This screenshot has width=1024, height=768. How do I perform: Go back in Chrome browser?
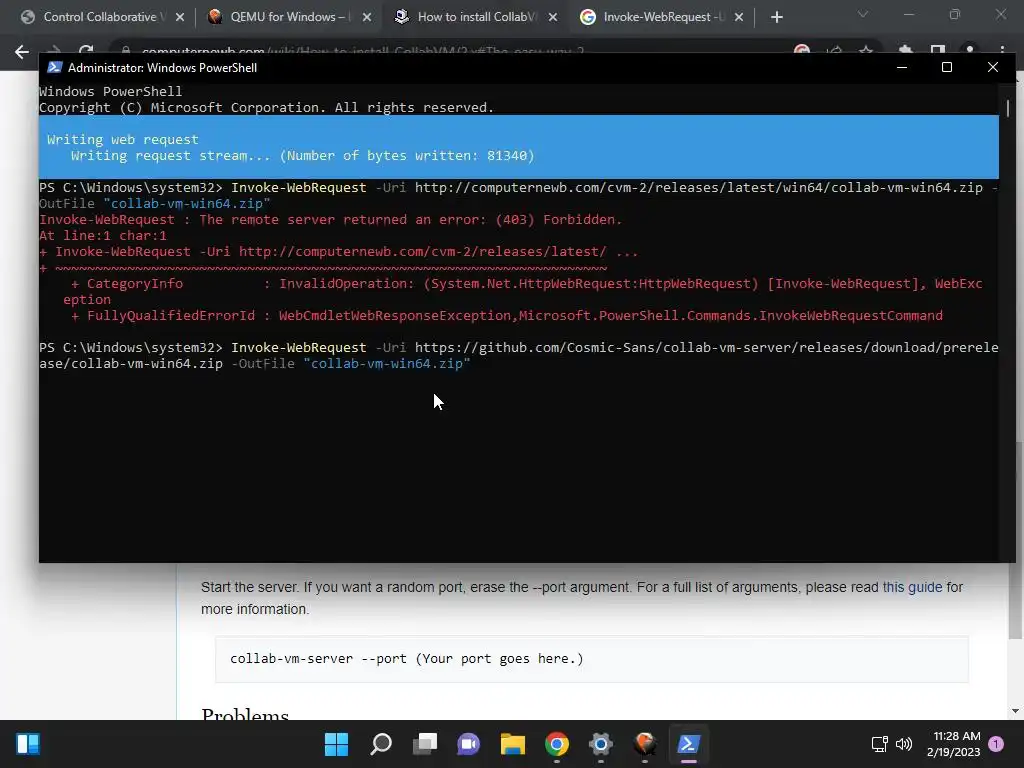22,51
